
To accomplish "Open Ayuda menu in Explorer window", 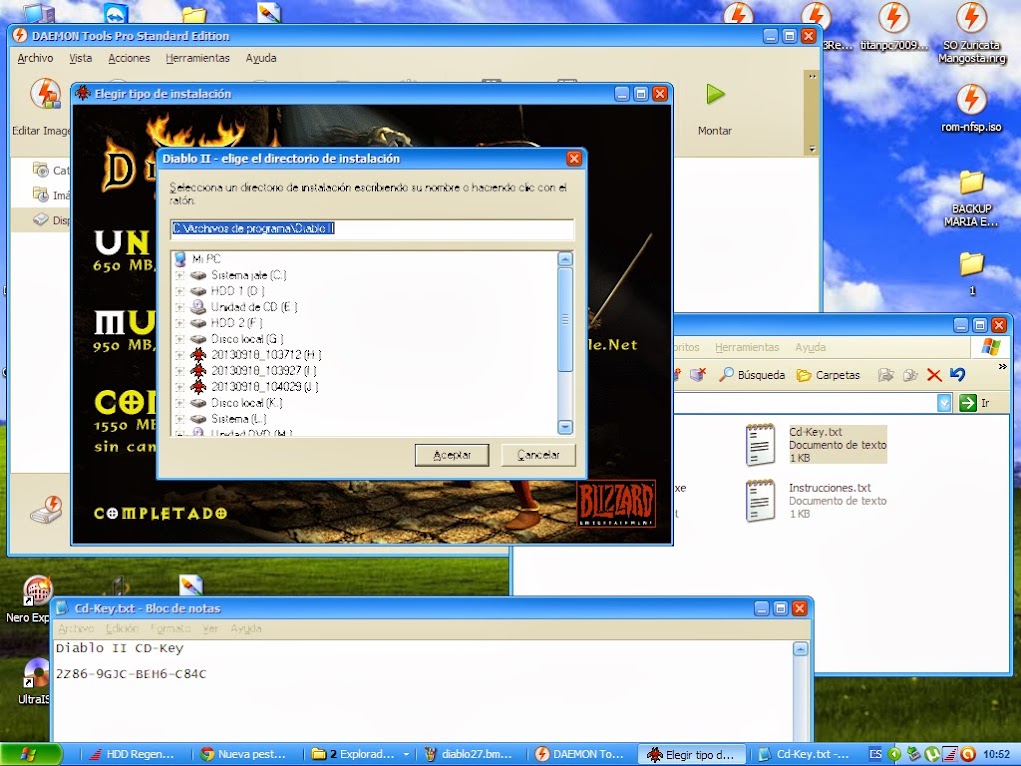I will pyautogui.click(x=810, y=348).
